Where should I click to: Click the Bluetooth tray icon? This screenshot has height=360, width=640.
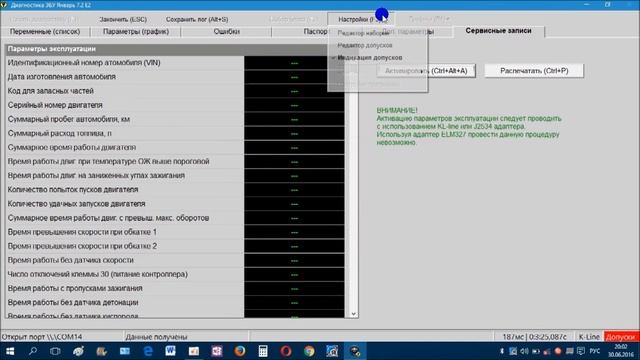[502, 351]
